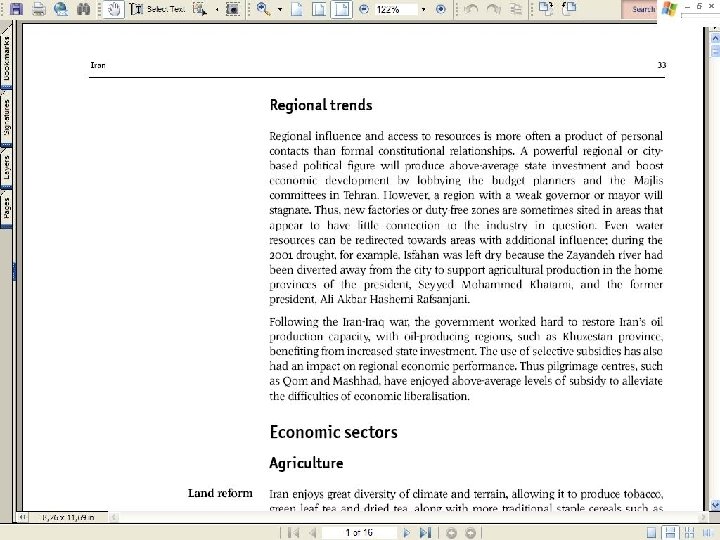This screenshot has height=540, width=720.
Task: Switch to Facing pages layout
Action: [708, 533]
